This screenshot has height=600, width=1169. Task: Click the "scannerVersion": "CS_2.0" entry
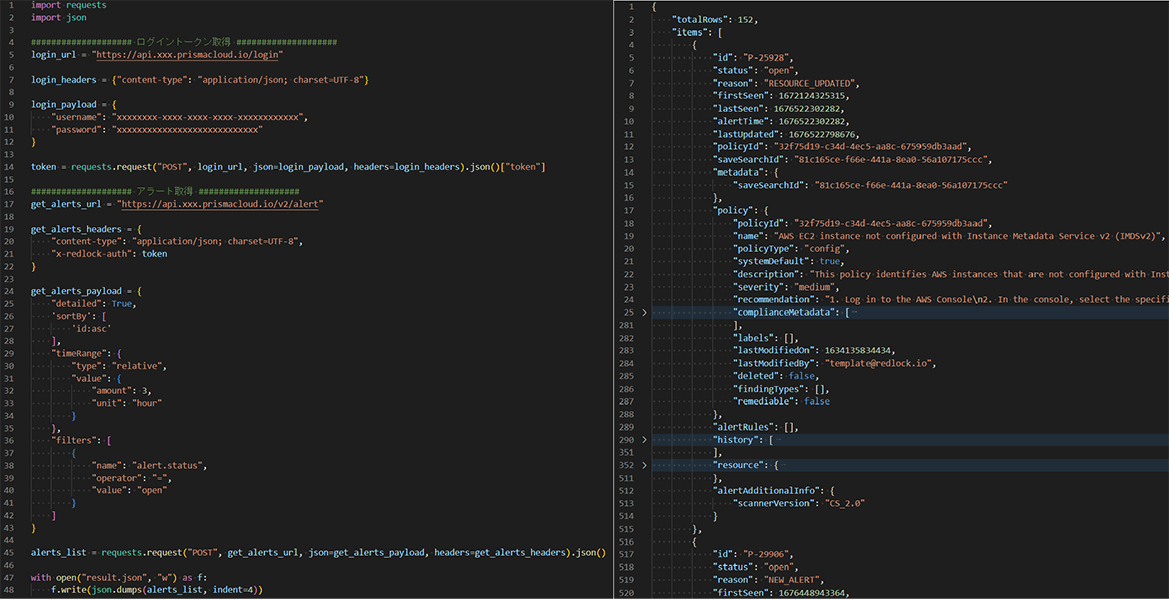[799, 503]
